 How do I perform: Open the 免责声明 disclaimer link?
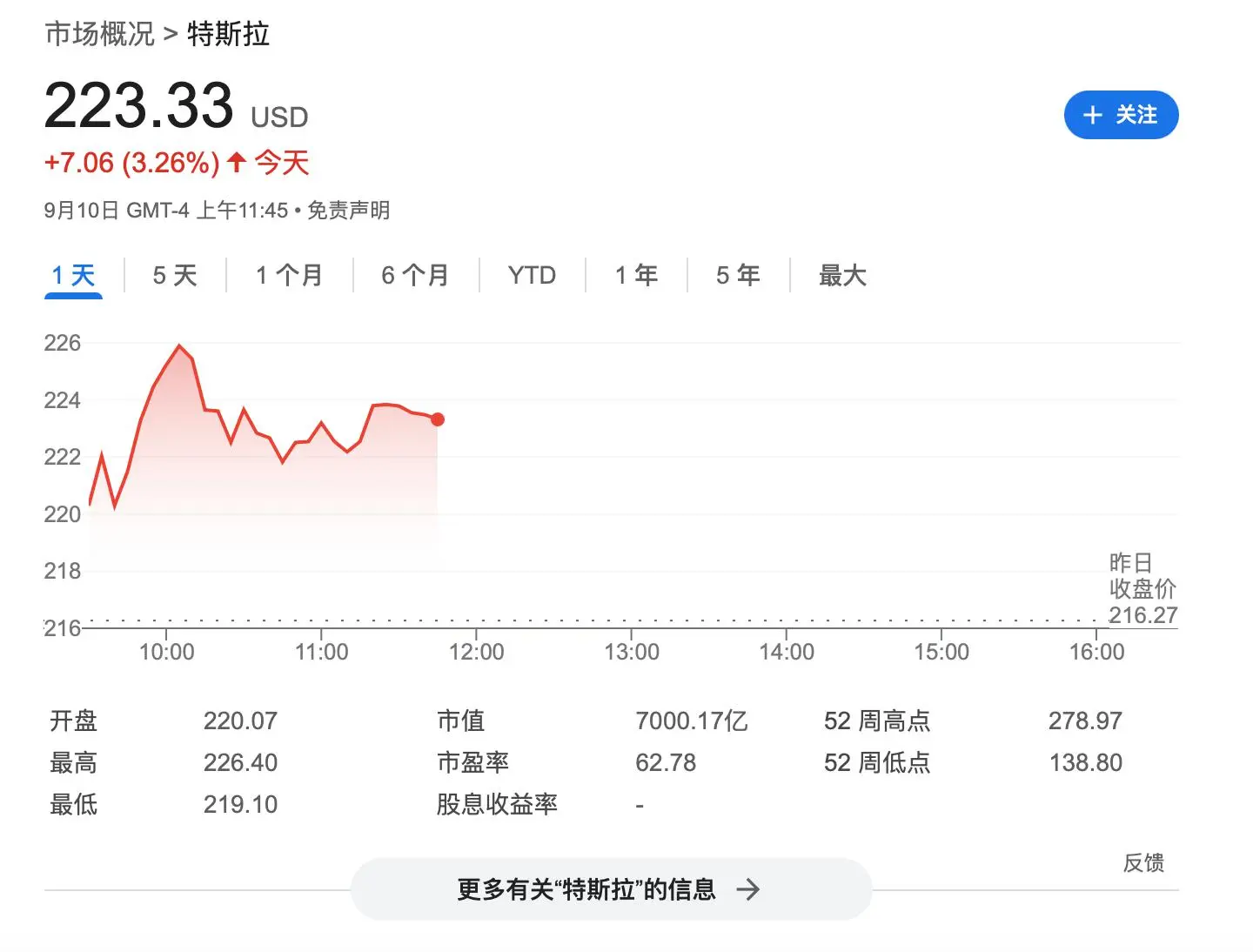[348, 211]
